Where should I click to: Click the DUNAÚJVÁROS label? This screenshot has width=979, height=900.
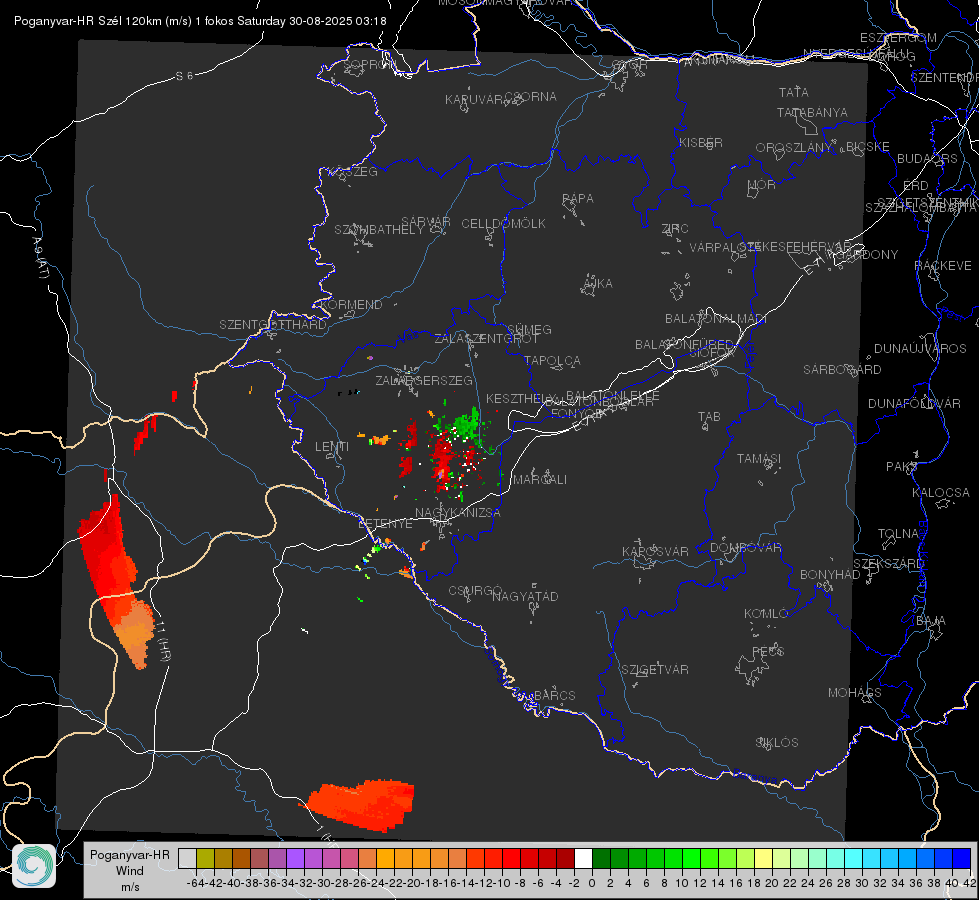tap(920, 349)
